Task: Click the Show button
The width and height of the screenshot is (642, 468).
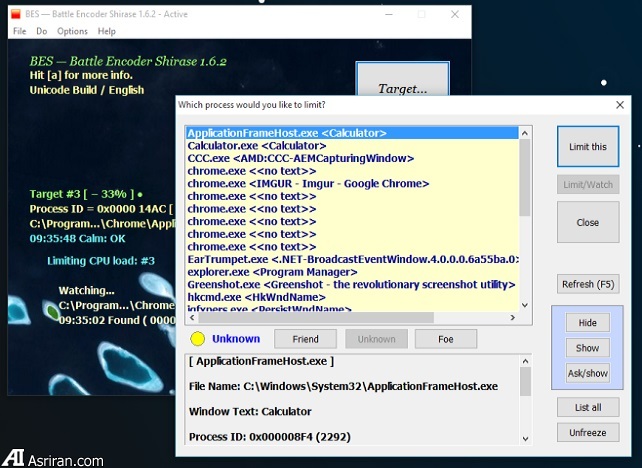Action: coord(587,348)
